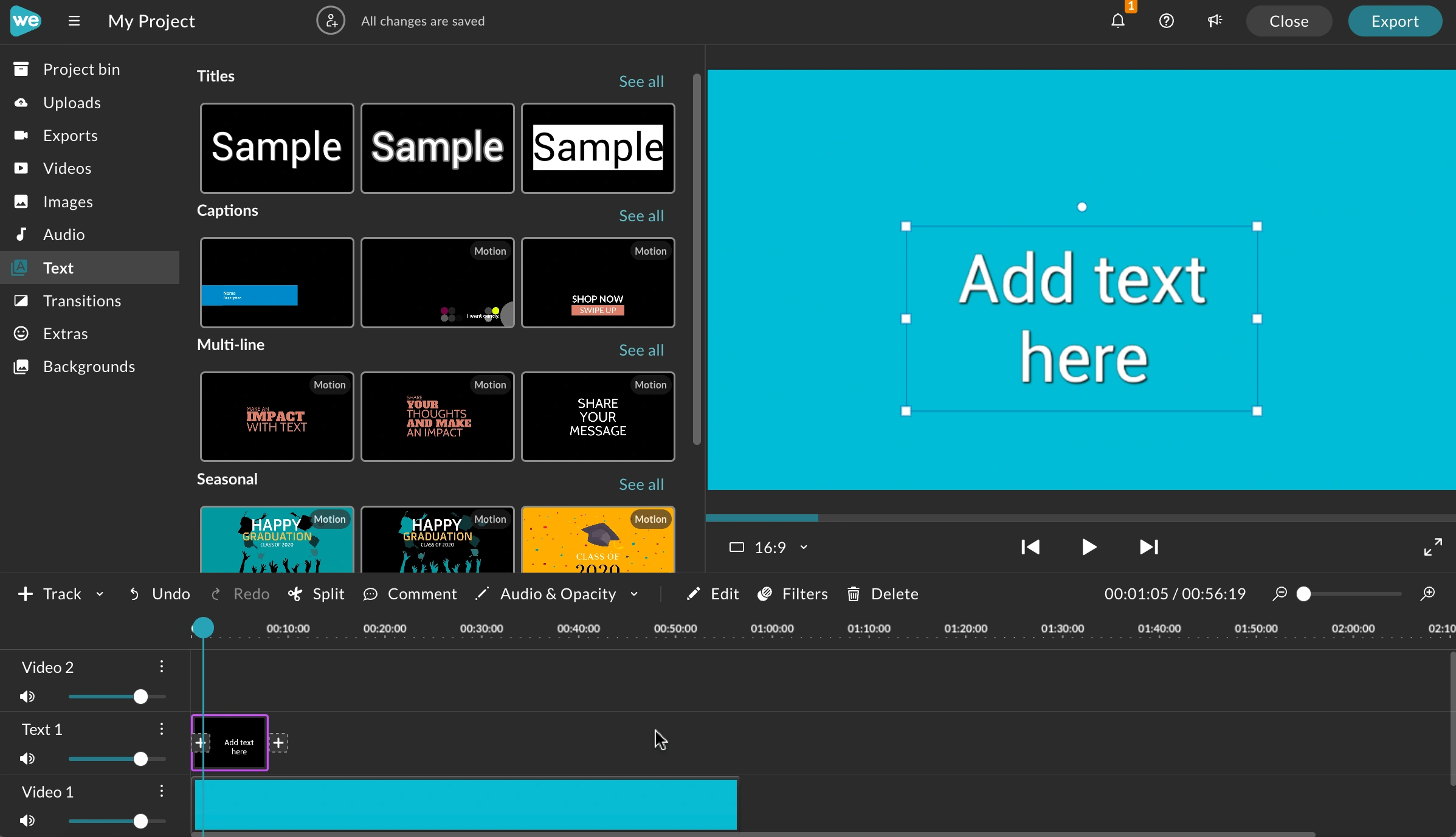Add a Comment to timeline
1456x837 pixels.
(x=410, y=594)
